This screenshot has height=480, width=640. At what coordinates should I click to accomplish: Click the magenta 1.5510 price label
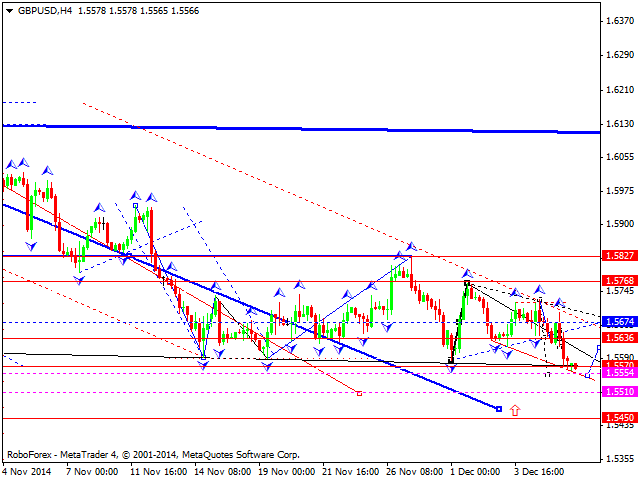(619, 392)
